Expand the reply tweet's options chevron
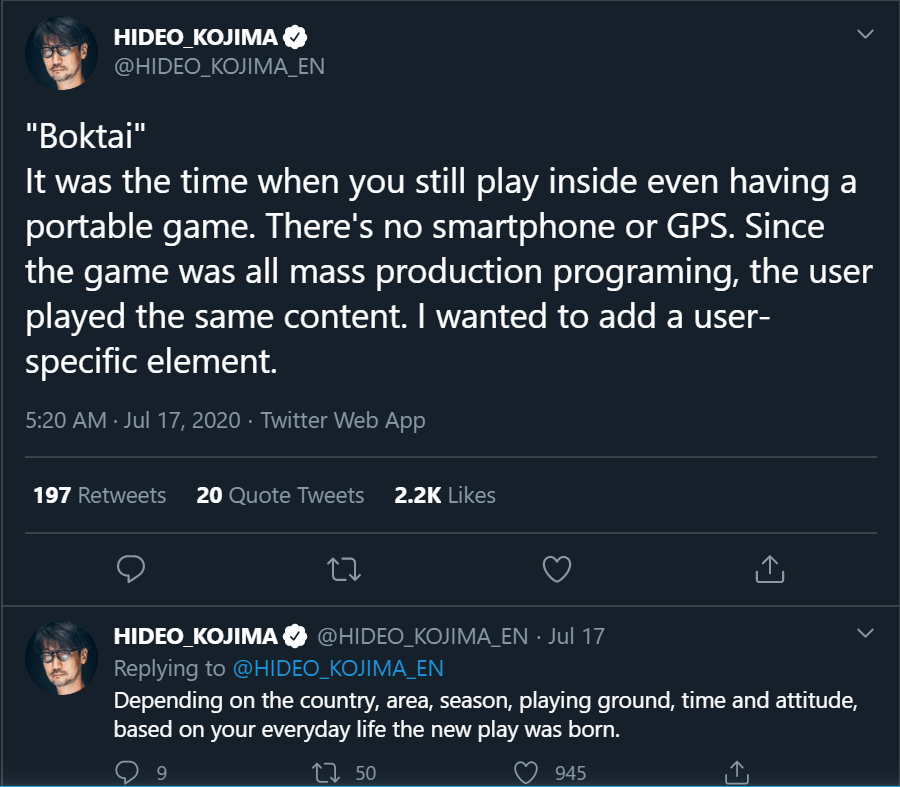 866,633
